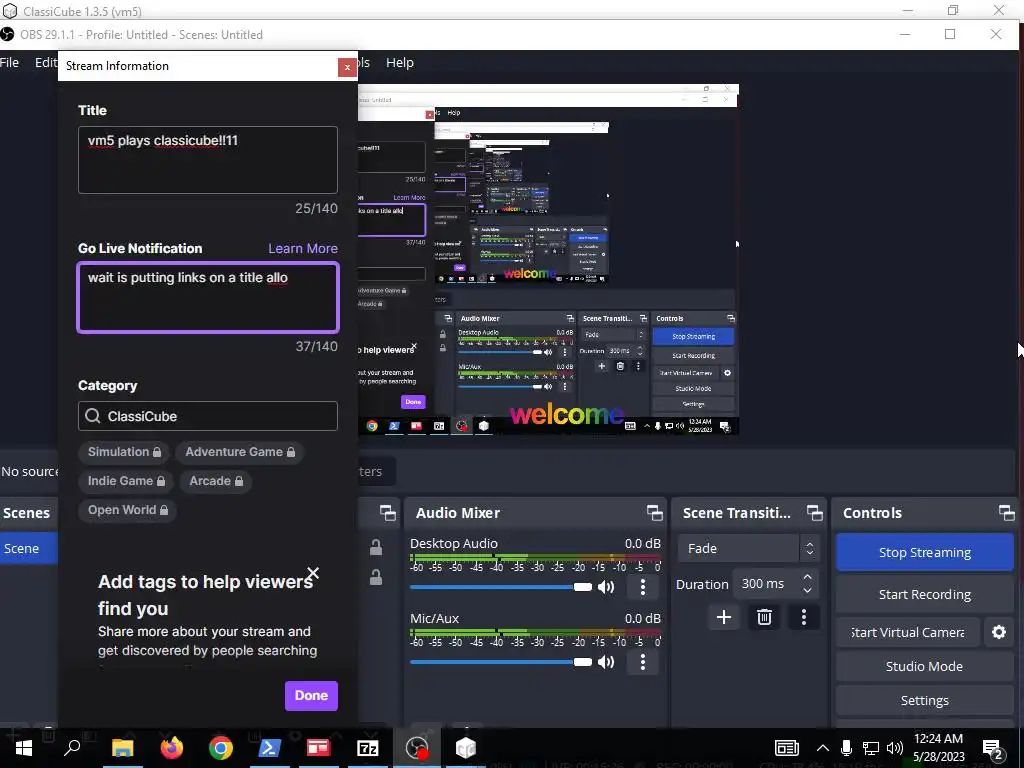Mute Desktop Audio speaker icon
This screenshot has height=768, width=1024.
coord(606,586)
